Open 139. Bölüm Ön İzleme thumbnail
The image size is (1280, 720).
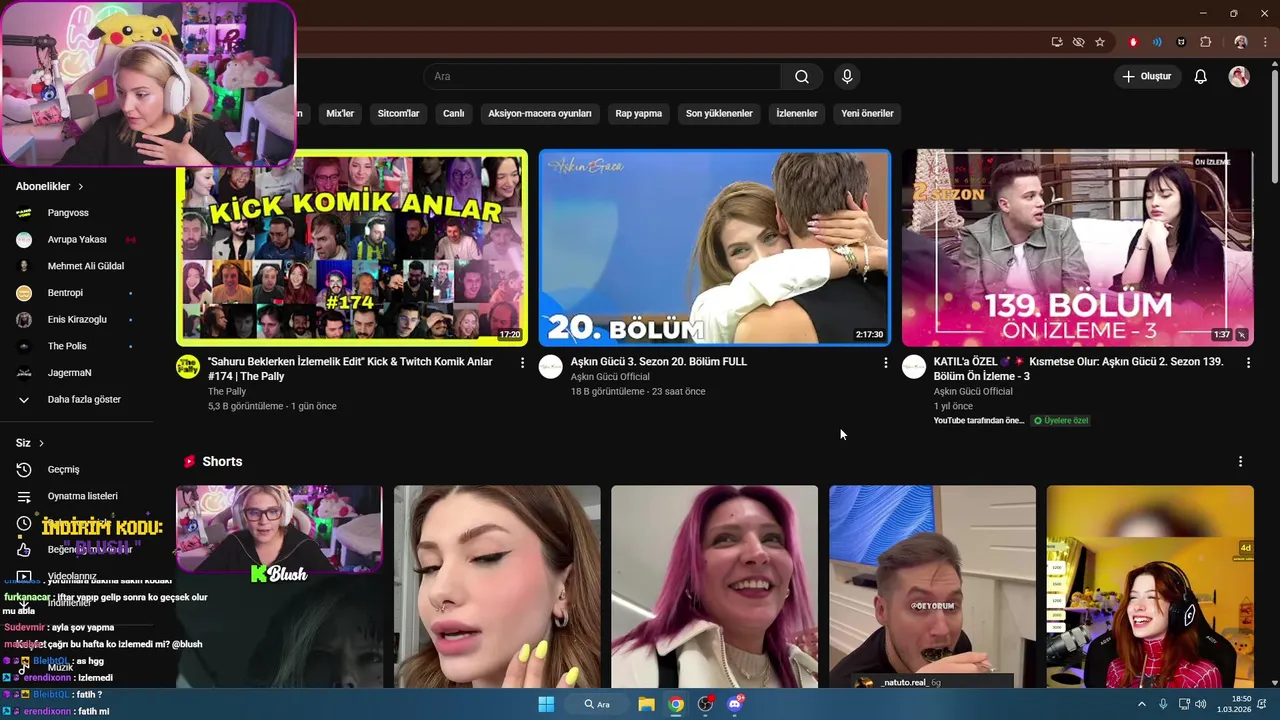(x=1077, y=248)
